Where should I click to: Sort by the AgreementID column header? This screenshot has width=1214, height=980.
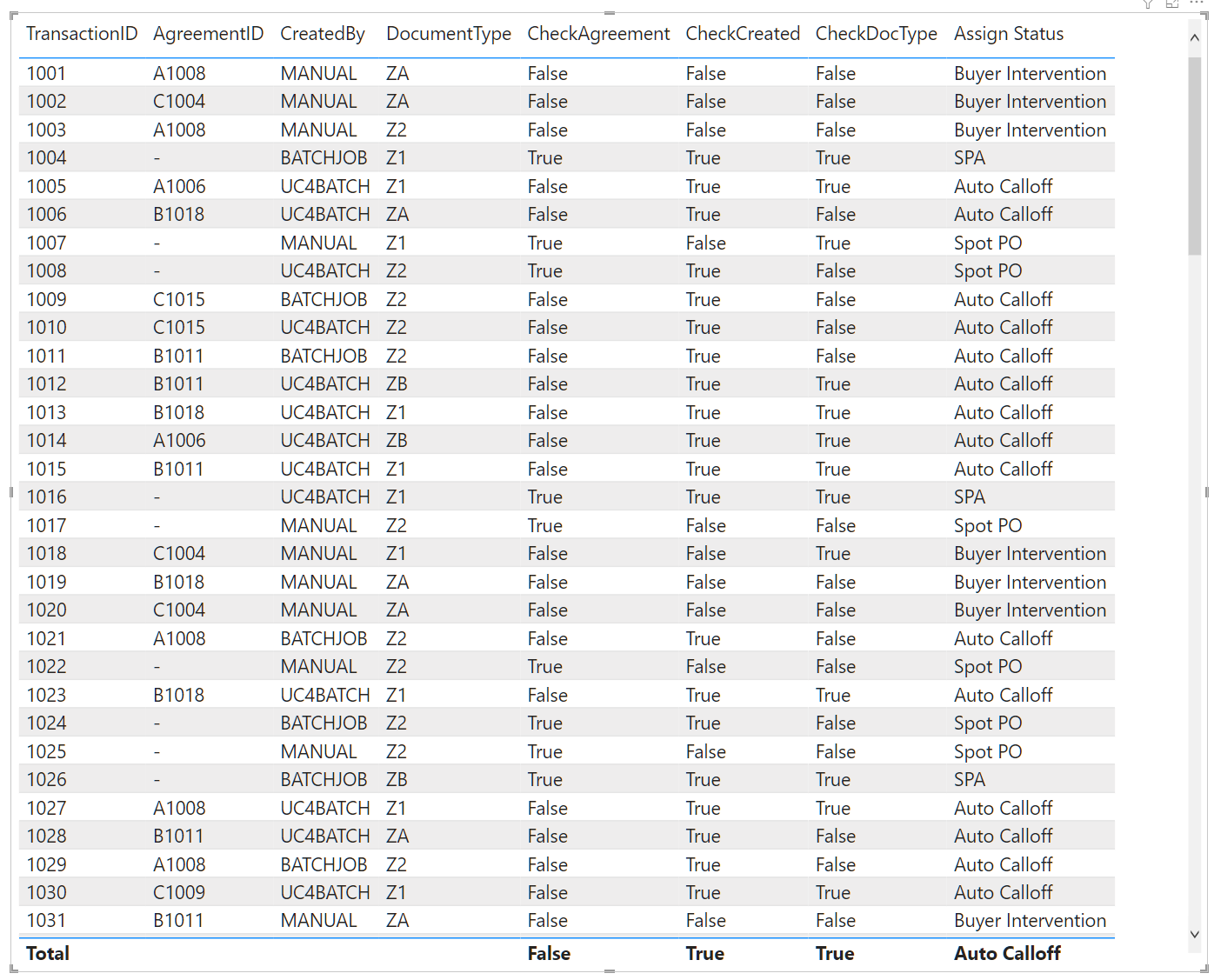point(208,34)
